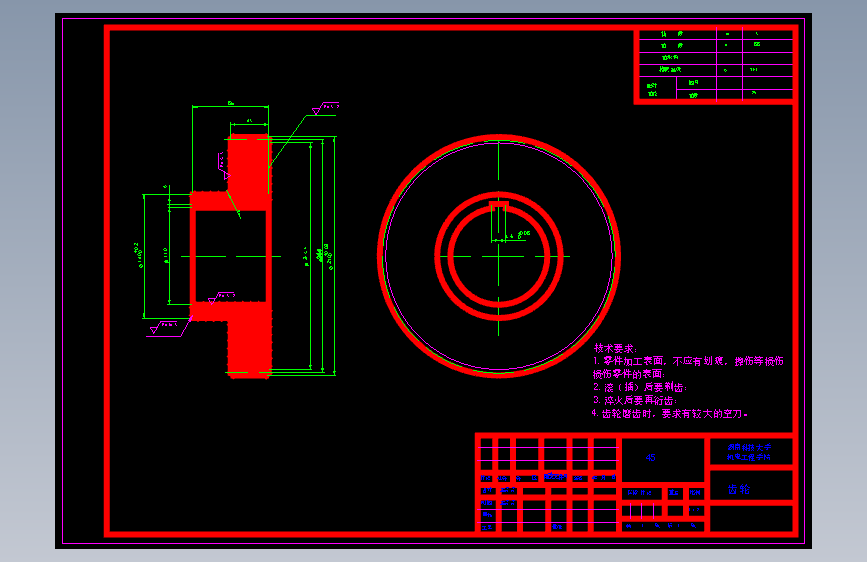The height and width of the screenshot is (562, 867).
Task: Pick the roughness symbol on the bore bottom edge
Action: 221,298
